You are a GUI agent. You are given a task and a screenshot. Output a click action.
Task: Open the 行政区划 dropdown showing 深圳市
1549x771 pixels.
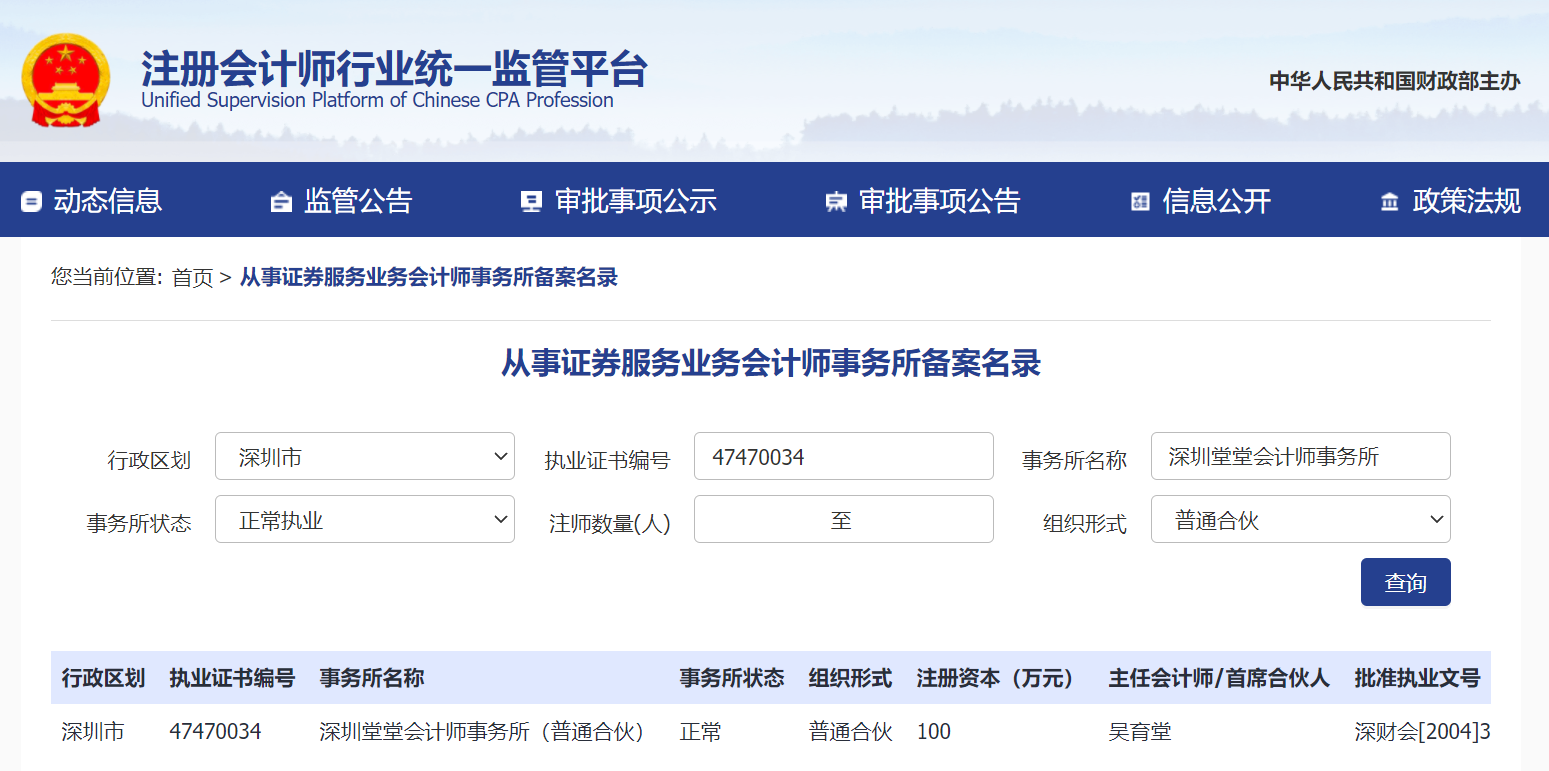point(364,457)
